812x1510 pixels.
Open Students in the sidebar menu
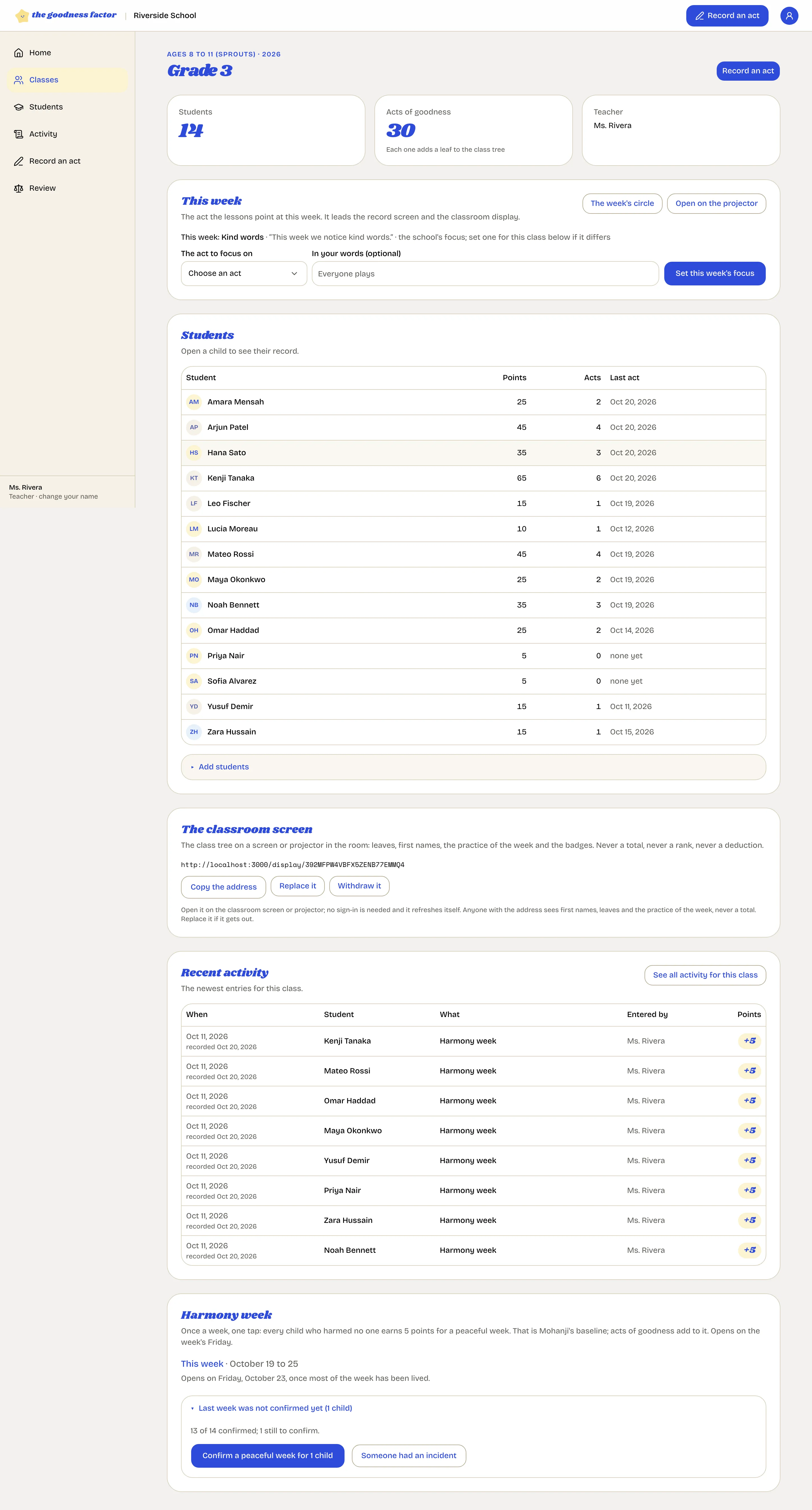[x=67, y=107]
